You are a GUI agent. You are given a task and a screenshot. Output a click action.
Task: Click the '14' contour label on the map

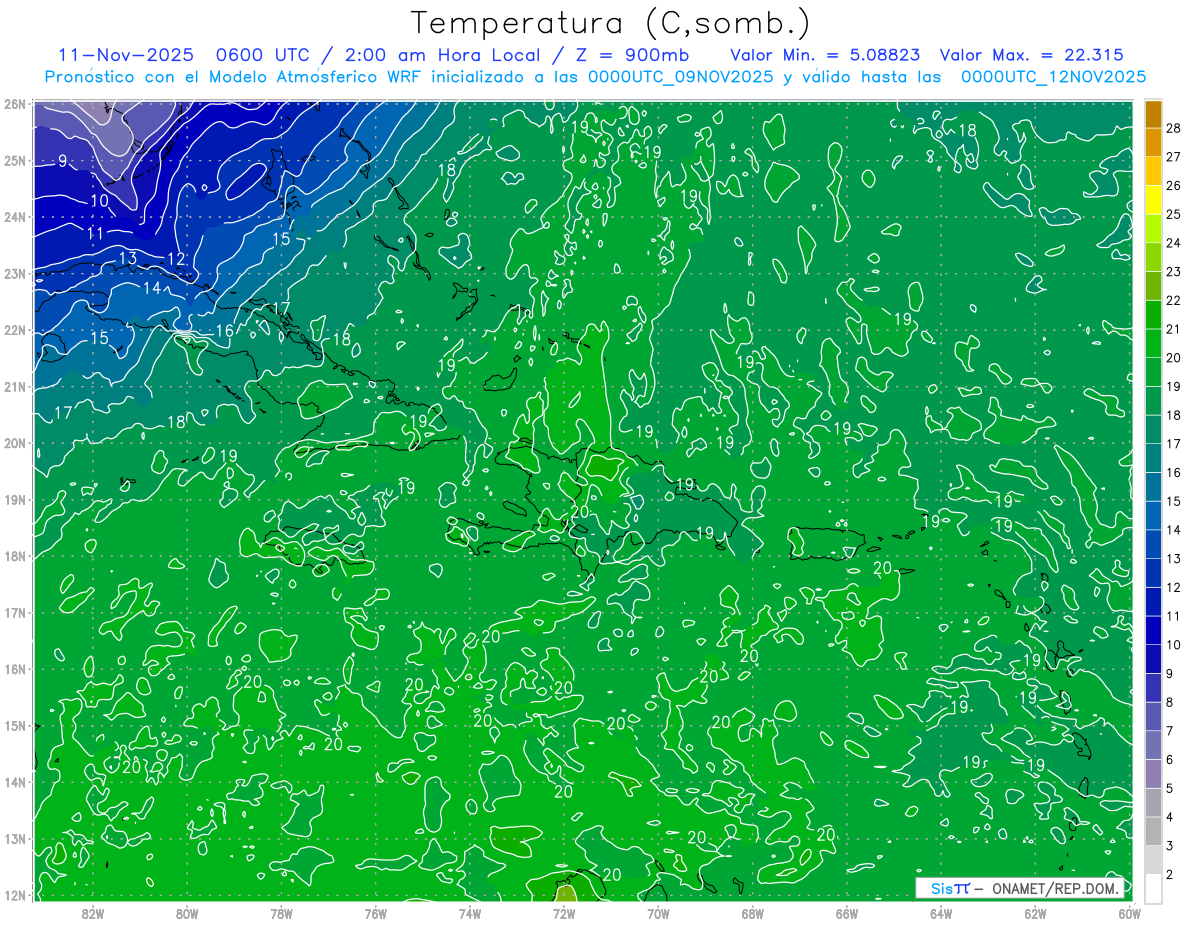click(x=152, y=288)
